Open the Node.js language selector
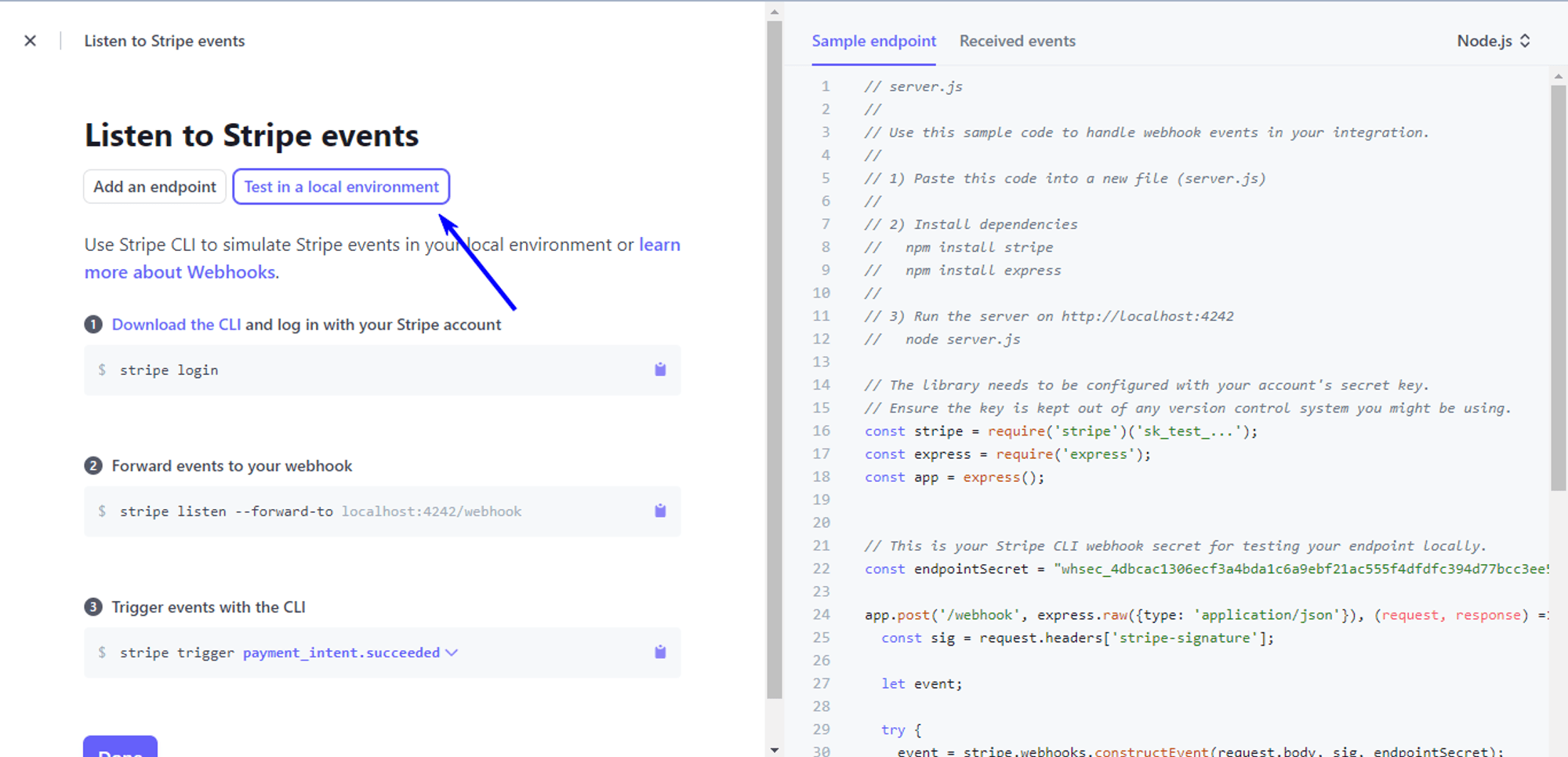This screenshot has width=1568, height=757. tap(1493, 41)
